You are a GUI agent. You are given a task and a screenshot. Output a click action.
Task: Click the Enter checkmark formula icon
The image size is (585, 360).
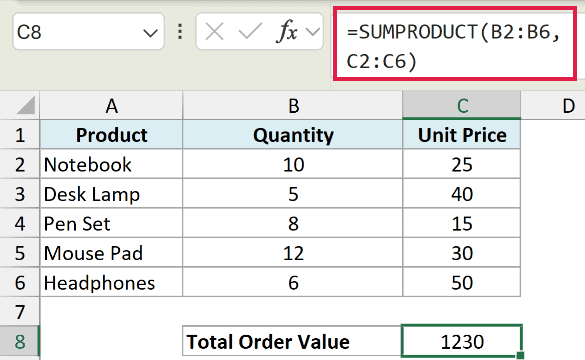pyautogui.click(x=250, y=31)
